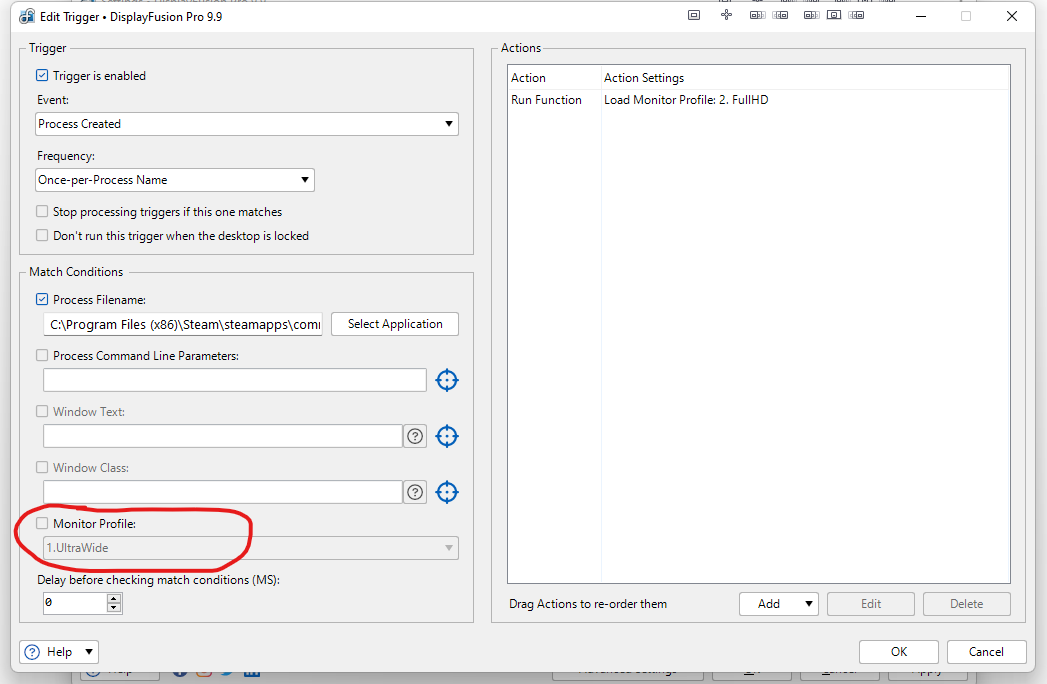The width and height of the screenshot is (1047, 684).
Task: Select the Run Function row in Actions list
Action: (x=546, y=100)
